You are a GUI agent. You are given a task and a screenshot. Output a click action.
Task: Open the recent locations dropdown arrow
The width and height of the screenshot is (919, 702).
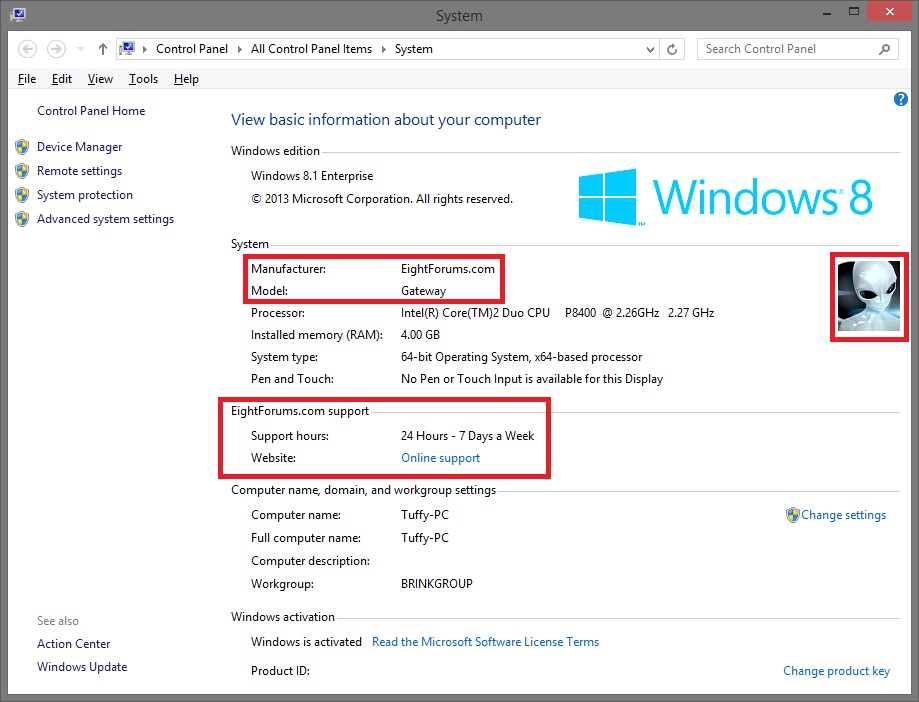(80, 49)
